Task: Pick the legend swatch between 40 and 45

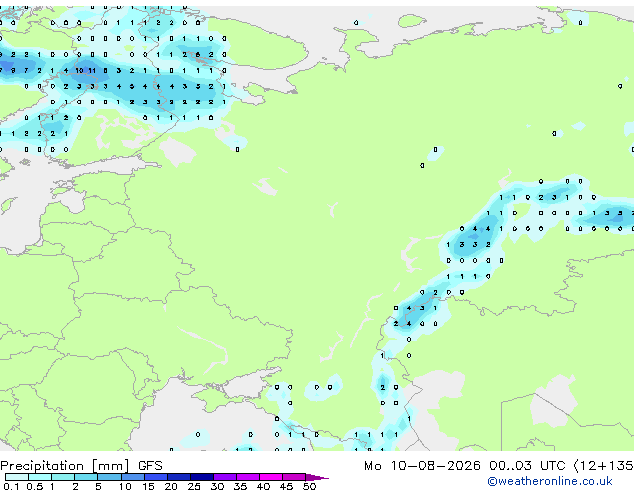Action: click(271, 477)
